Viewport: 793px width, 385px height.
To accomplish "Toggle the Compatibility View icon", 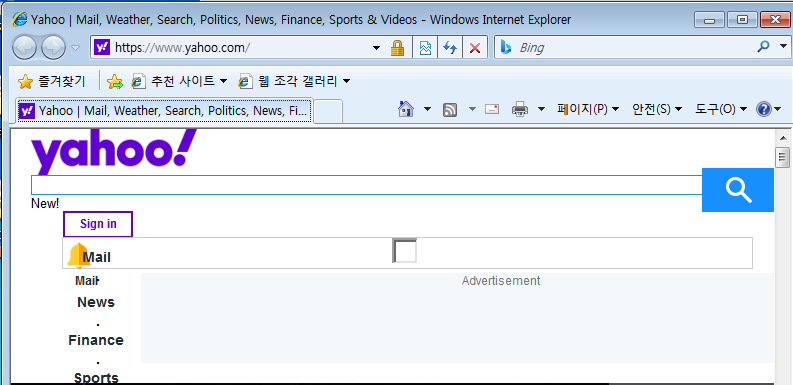I will [425, 48].
